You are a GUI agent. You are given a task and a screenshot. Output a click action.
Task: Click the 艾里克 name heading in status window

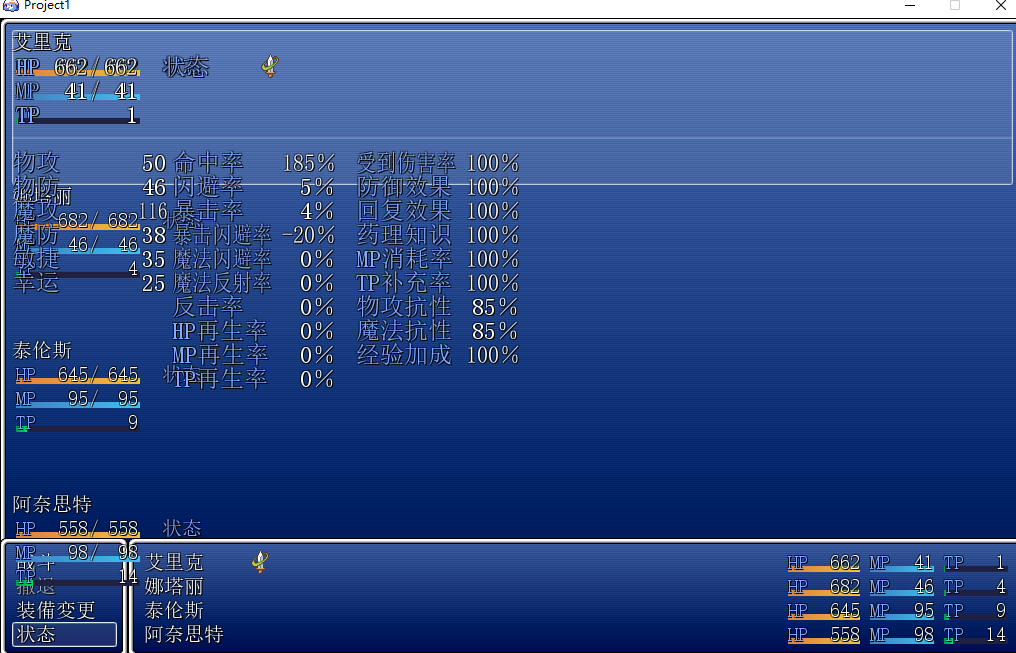click(x=42, y=42)
